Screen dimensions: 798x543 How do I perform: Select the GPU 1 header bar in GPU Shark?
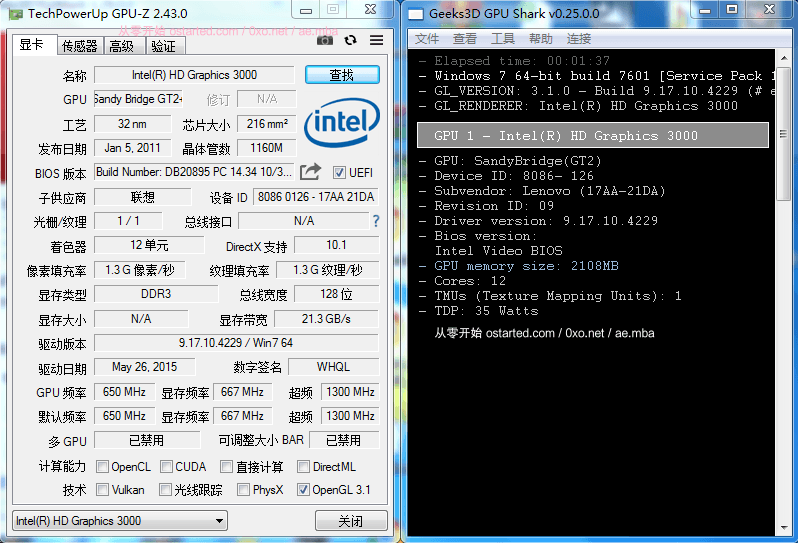592,135
